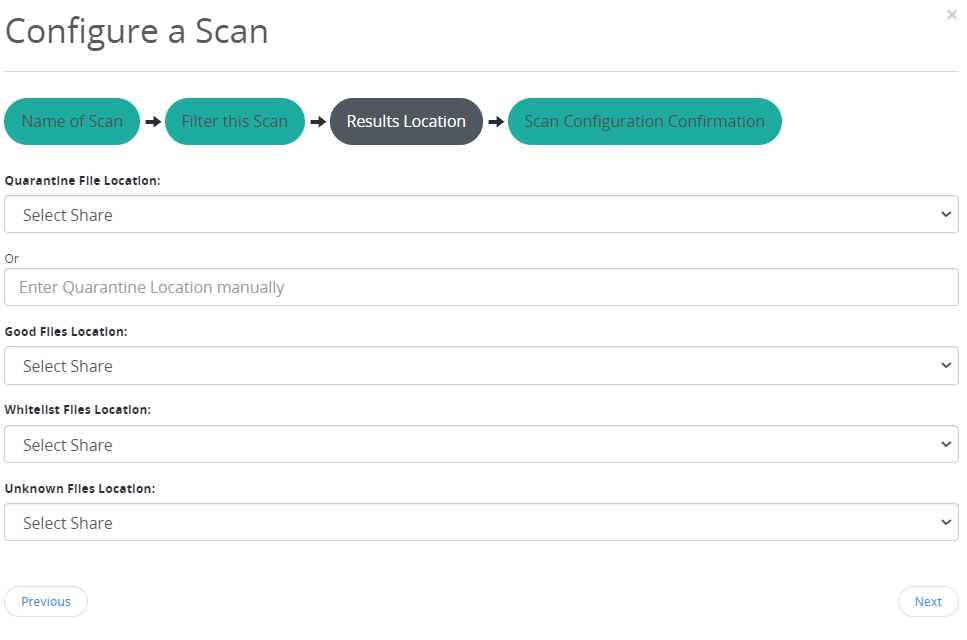The width and height of the screenshot is (967, 640).
Task: Click the Configure a Scan heading
Action: tap(137, 31)
